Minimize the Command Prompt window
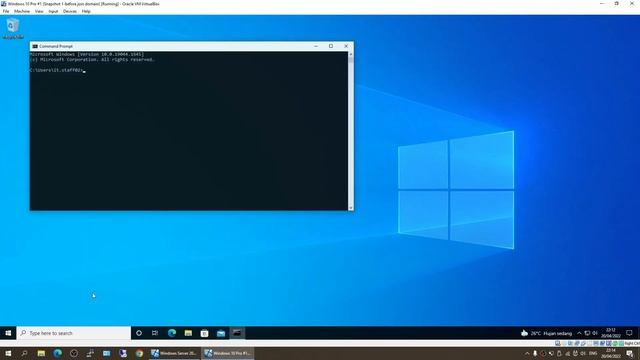This screenshot has height=360, width=640. [x=316, y=46]
